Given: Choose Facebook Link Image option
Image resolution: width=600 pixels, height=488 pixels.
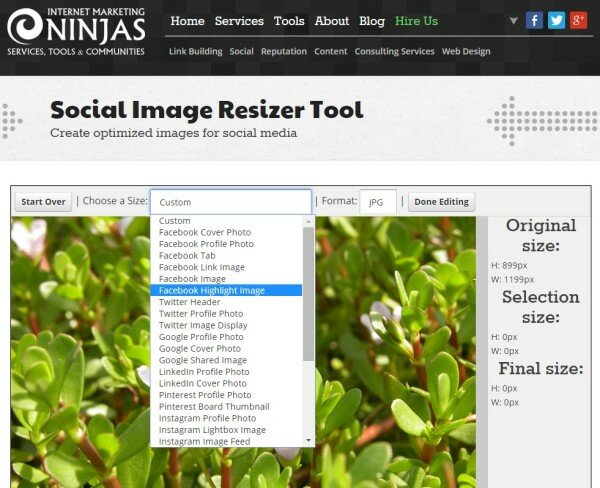Looking at the screenshot, I should [x=226, y=267].
